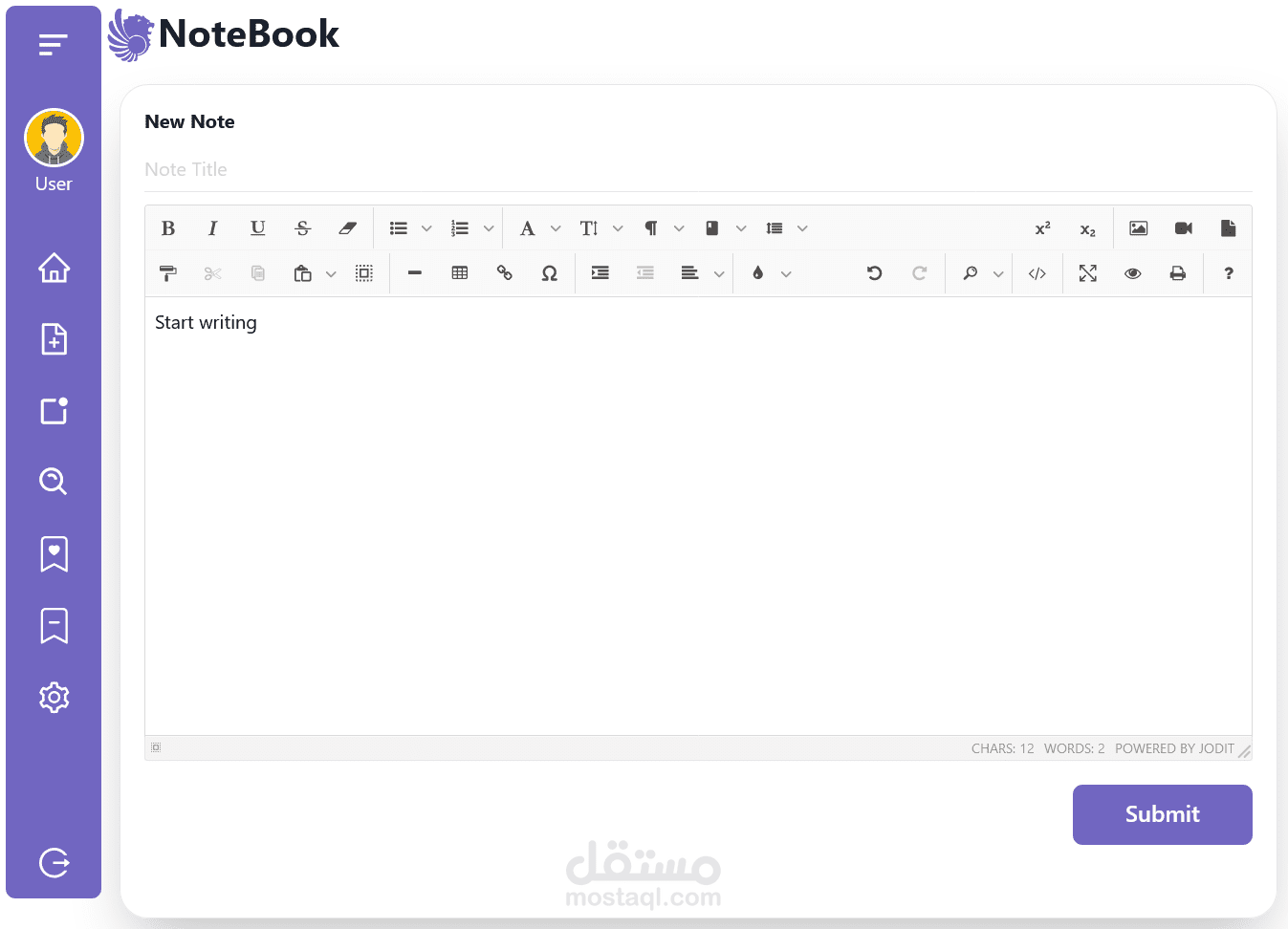Click the subscript button
Viewport: 1288px width, 929px height.
coord(1088,228)
